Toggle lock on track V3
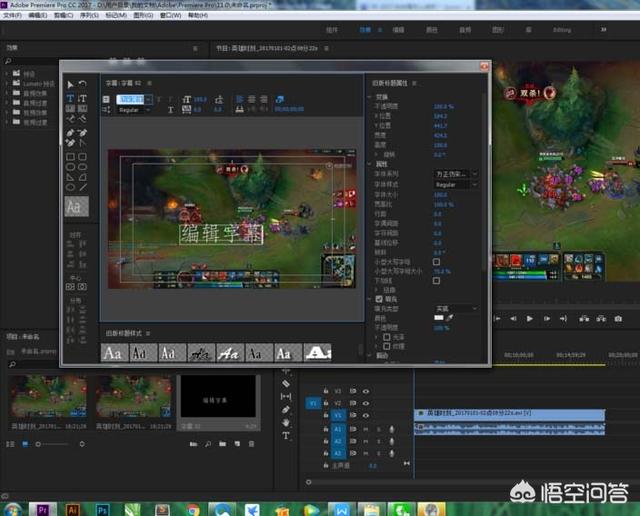Image resolution: width=640 pixels, height=516 pixels. coord(326,391)
